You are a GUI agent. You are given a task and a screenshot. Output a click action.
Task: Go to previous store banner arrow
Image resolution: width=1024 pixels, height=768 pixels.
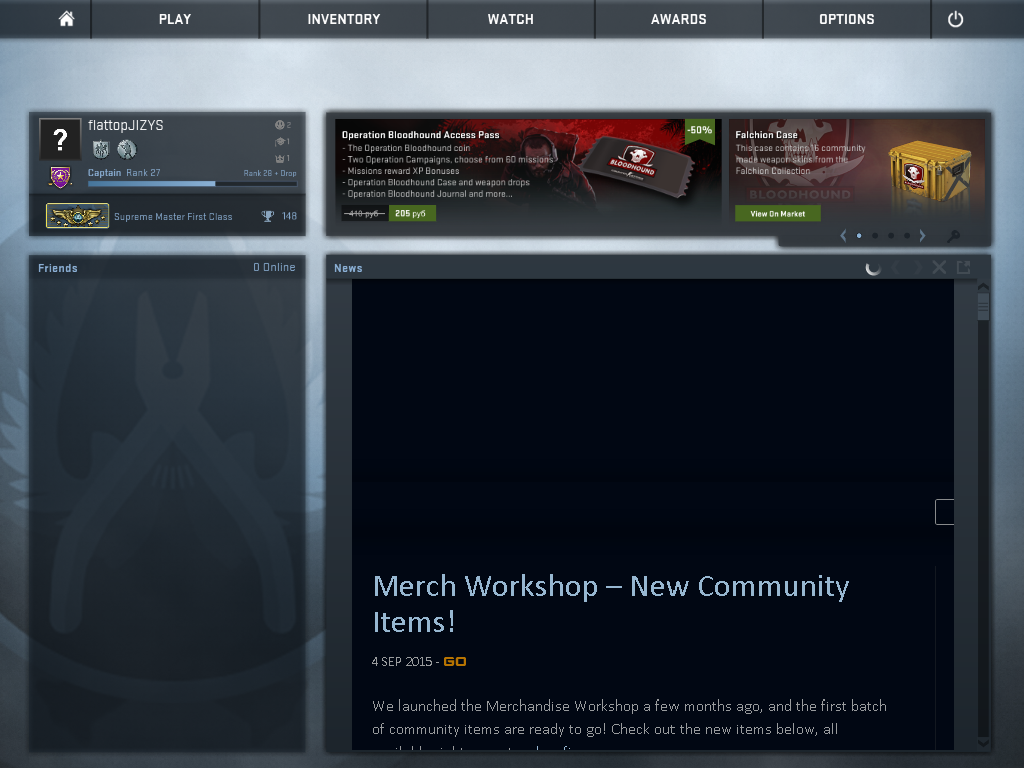(843, 236)
